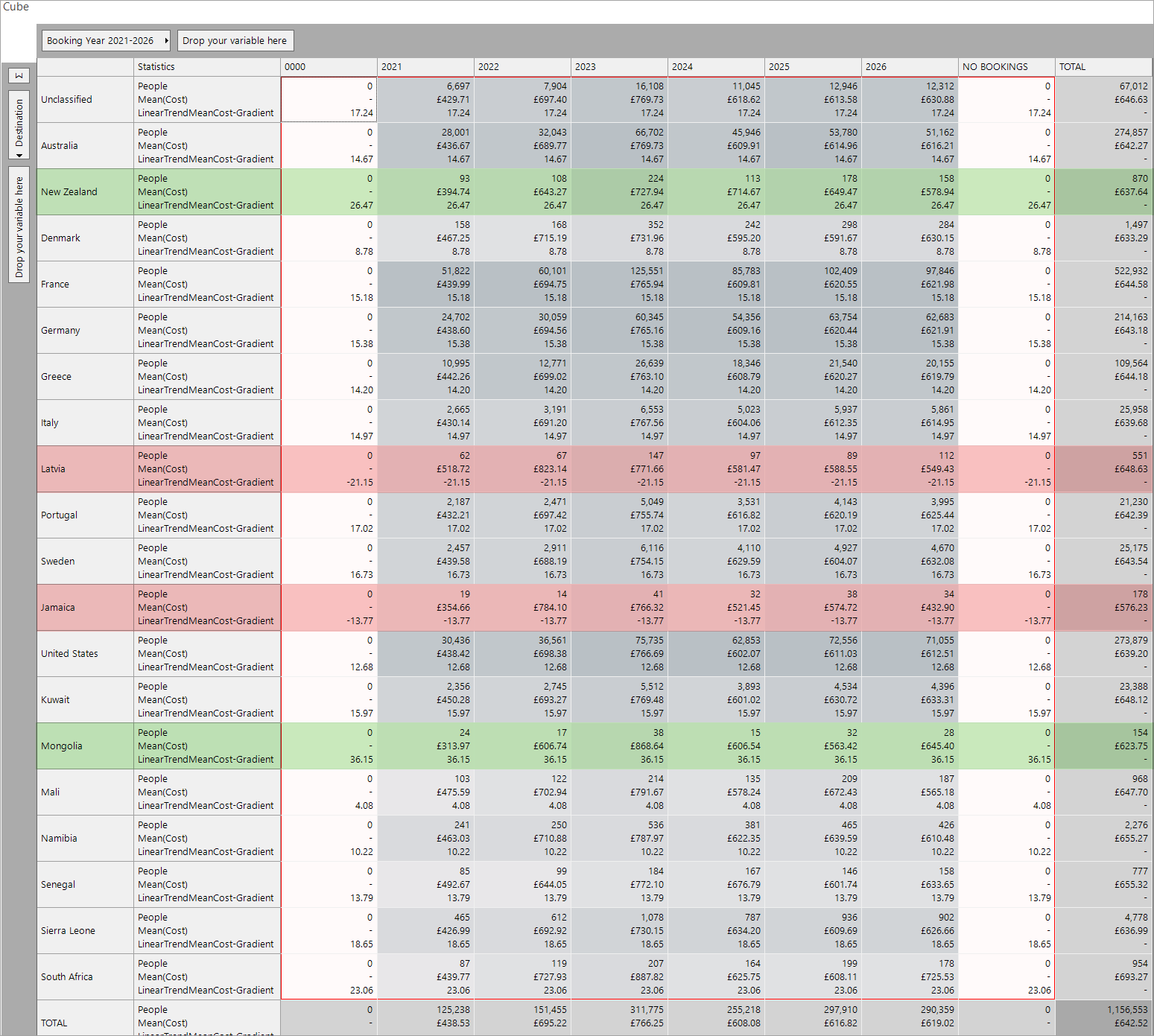
Task: Click the vertical 'Drop your variable here' box
Action: coord(19,226)
